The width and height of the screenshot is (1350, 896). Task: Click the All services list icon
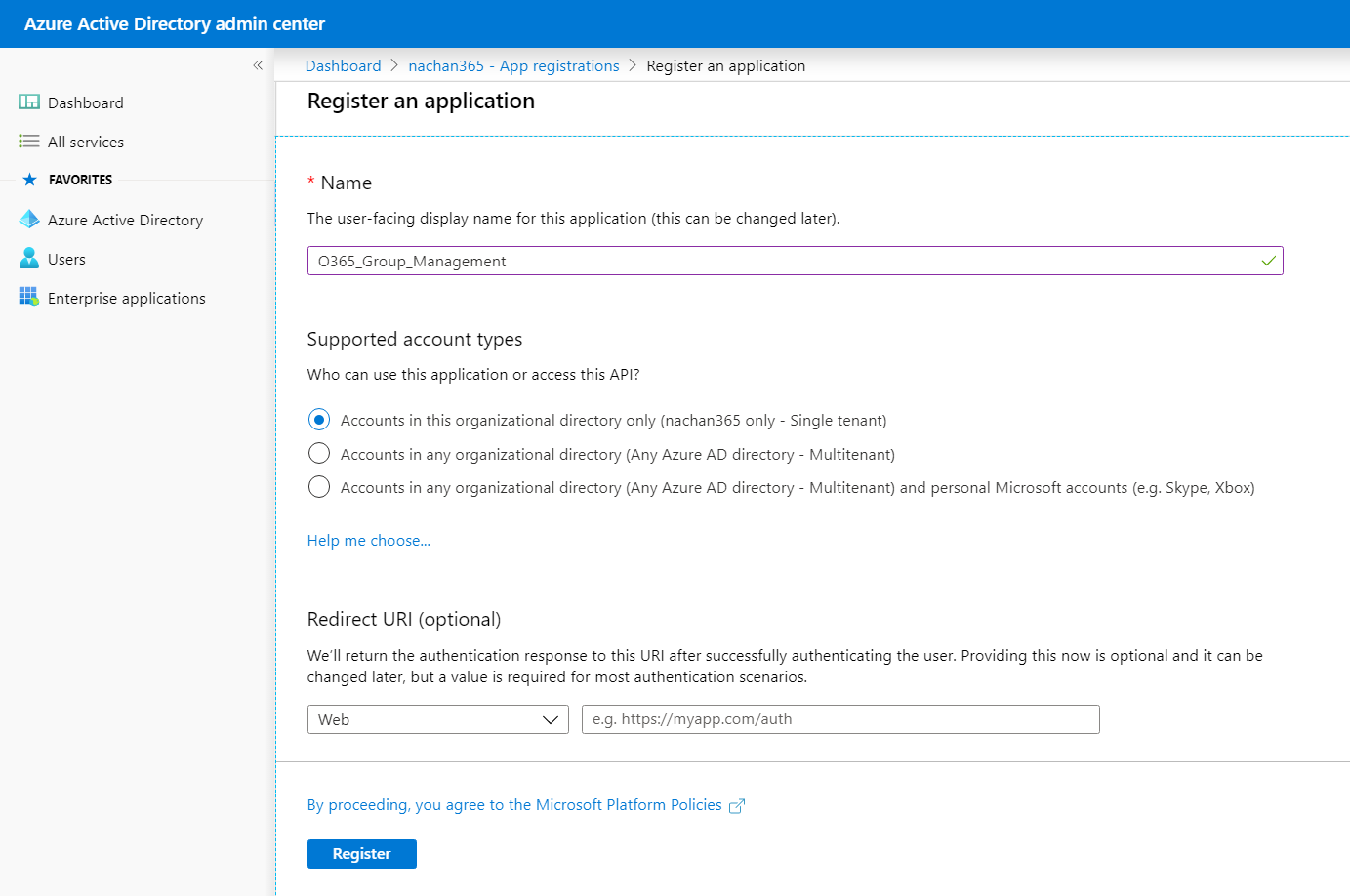coord(29,142)
